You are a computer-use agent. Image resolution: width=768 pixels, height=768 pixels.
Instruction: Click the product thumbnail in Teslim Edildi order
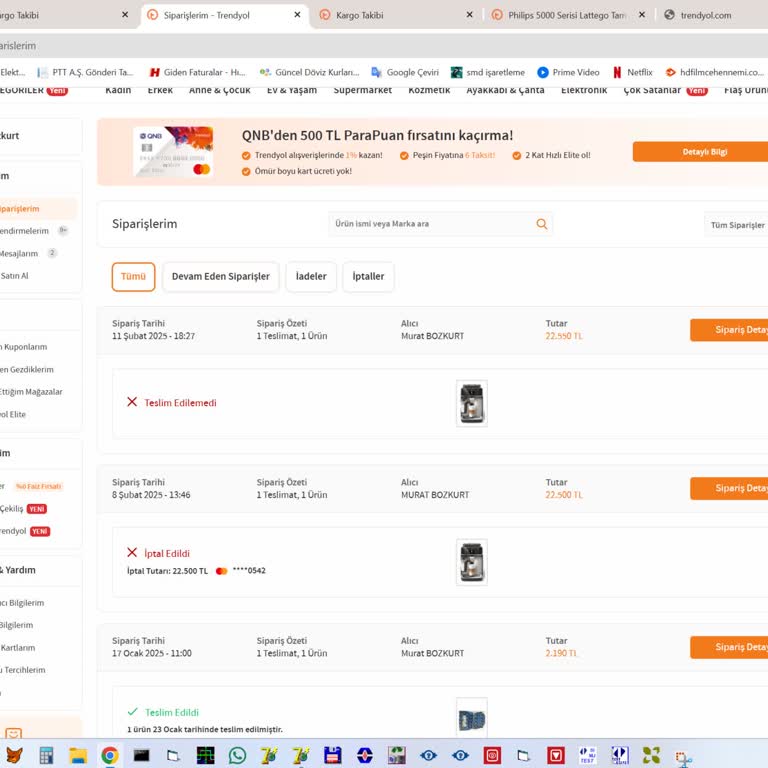(x=472, y=719)
